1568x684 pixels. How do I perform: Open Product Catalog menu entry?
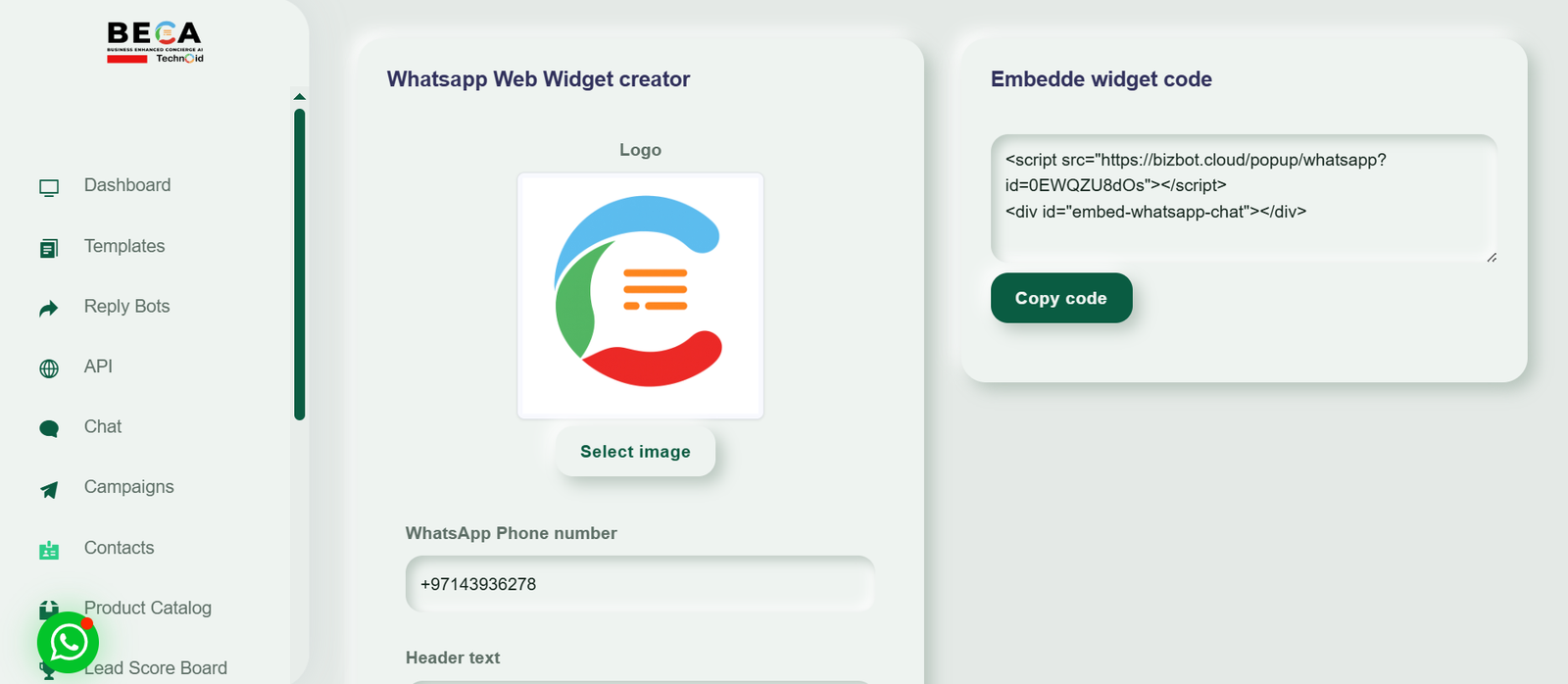pyautogui.click(x=148, y=609)
